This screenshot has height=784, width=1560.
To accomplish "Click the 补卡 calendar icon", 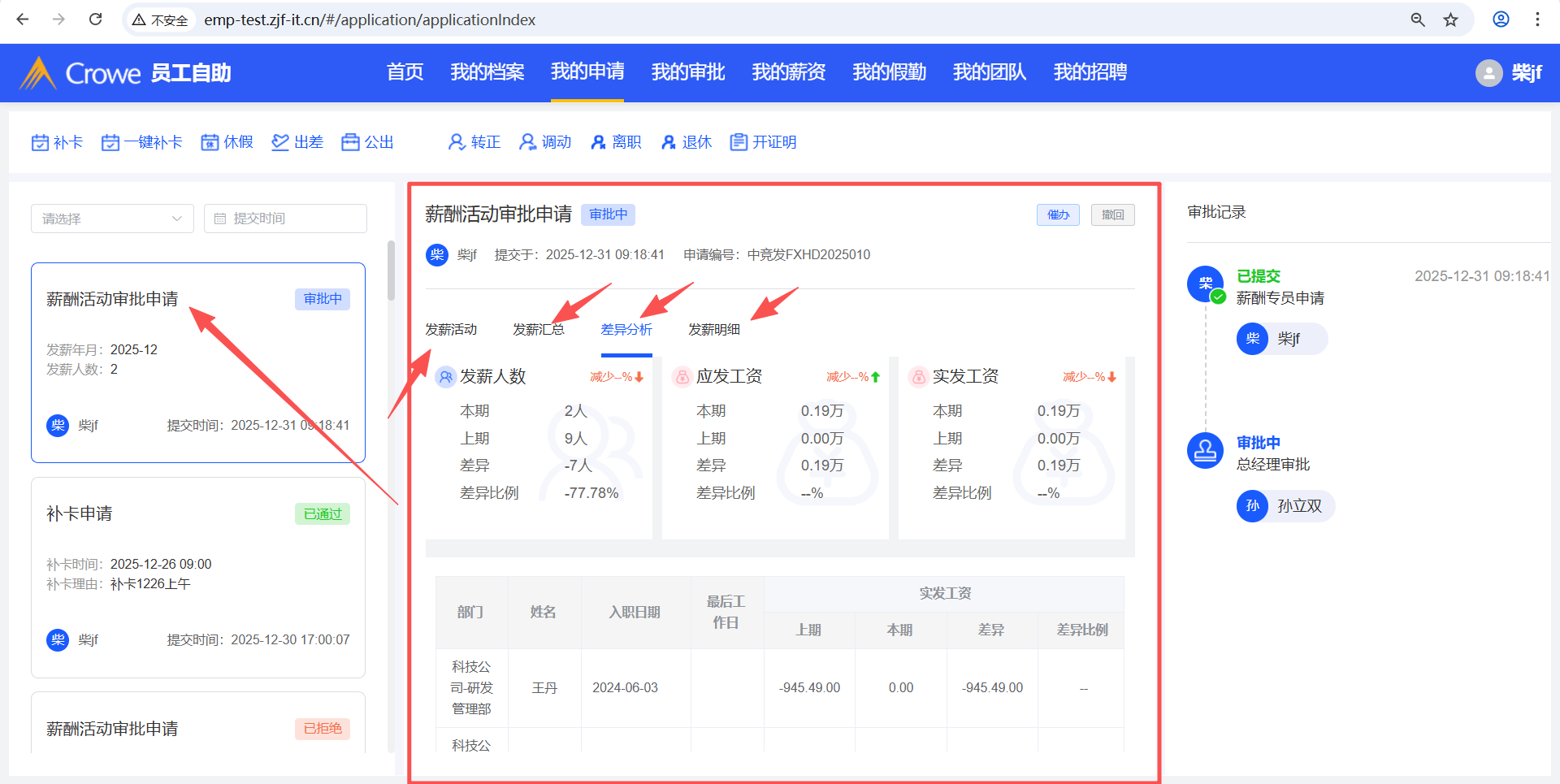I will pyautogui.click(x=40, y=143).
